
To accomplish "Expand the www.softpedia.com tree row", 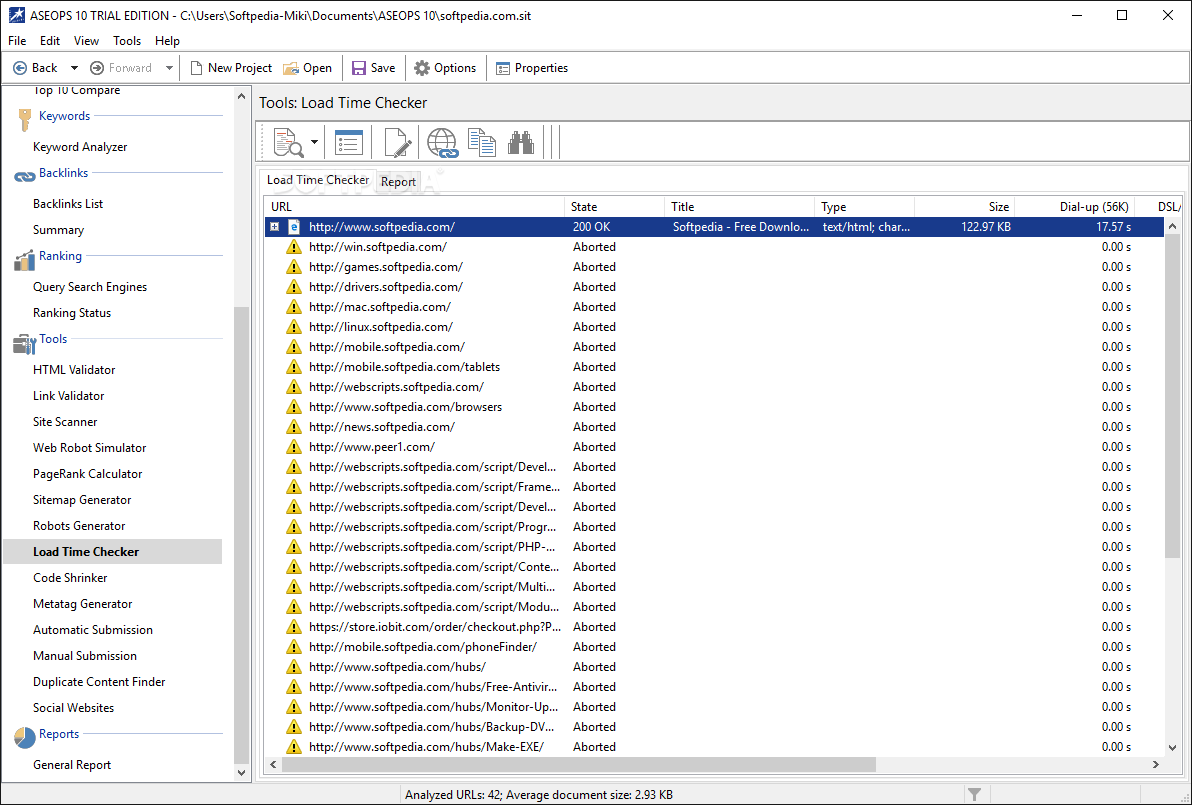I will tap(274, 227).
